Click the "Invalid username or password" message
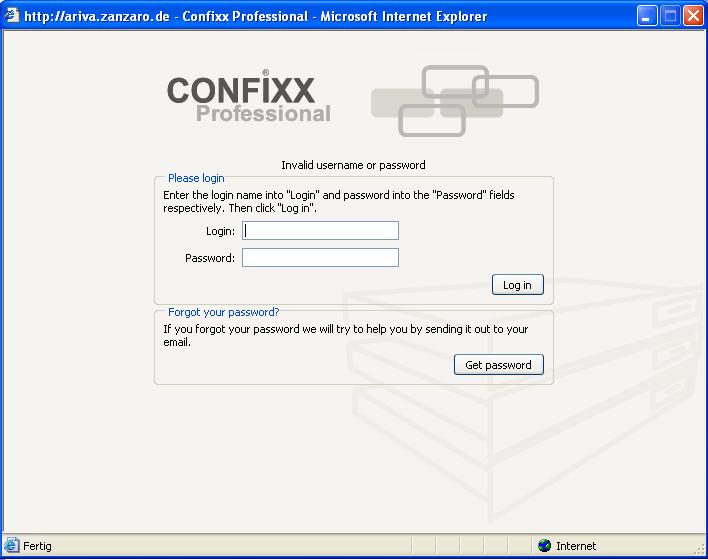 353,165
